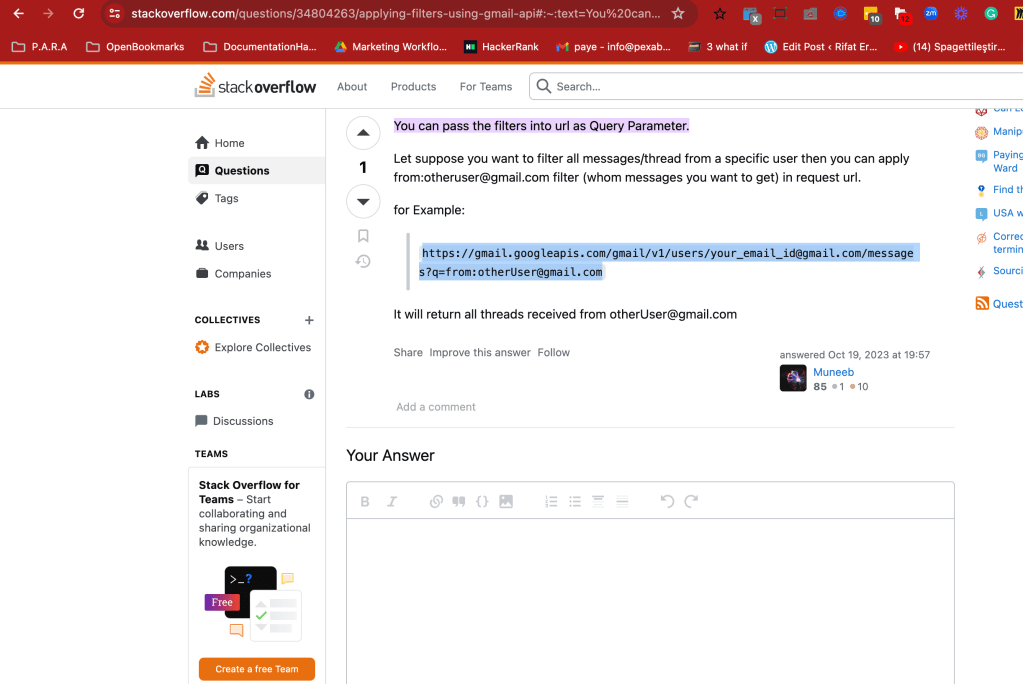
Task: Reload the page with refresh icon
Action: click(78, 13)
